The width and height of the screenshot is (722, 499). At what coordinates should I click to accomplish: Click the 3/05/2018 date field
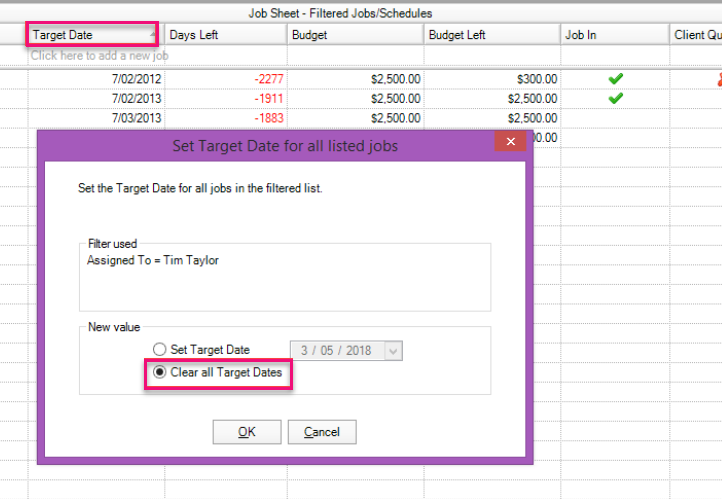[x=336, y=350]
